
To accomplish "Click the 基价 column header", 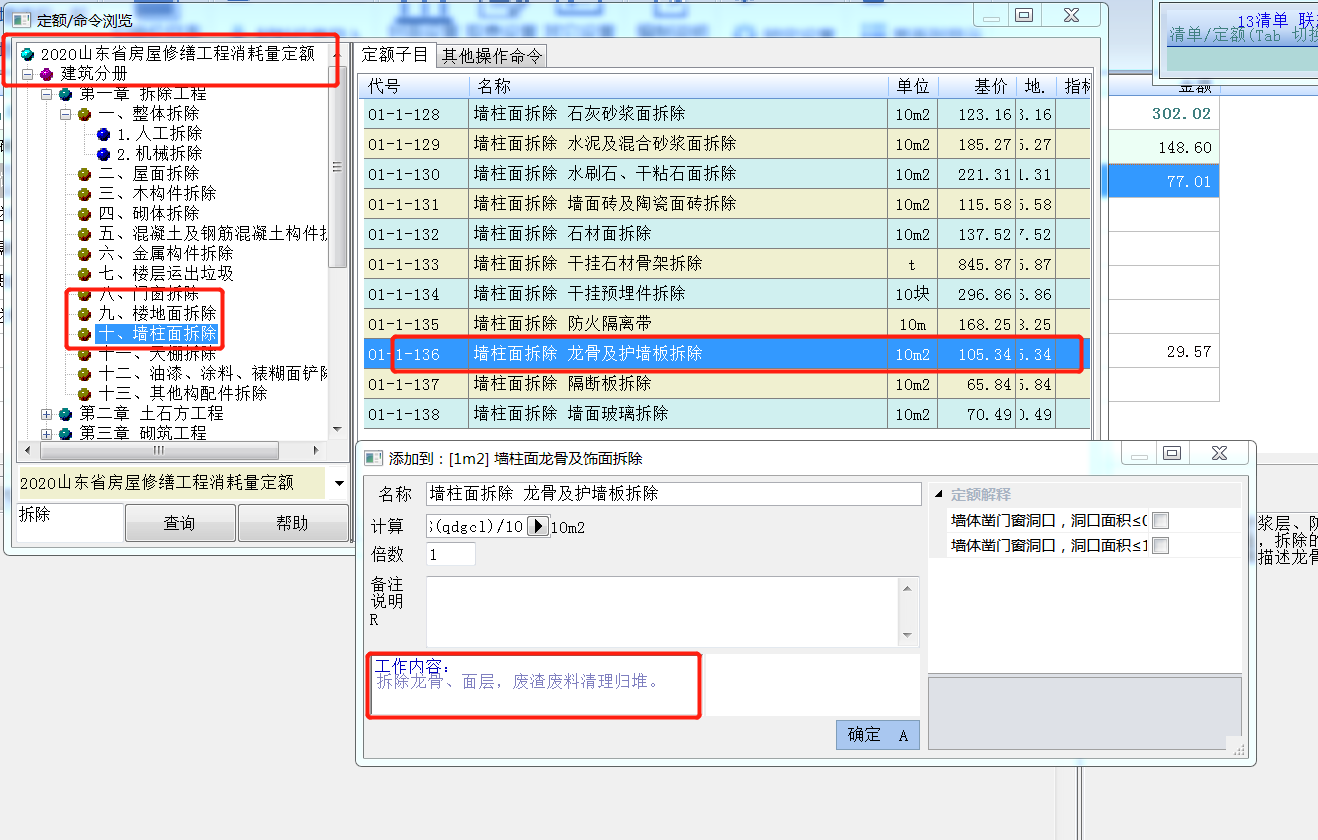I will [978, 86].
